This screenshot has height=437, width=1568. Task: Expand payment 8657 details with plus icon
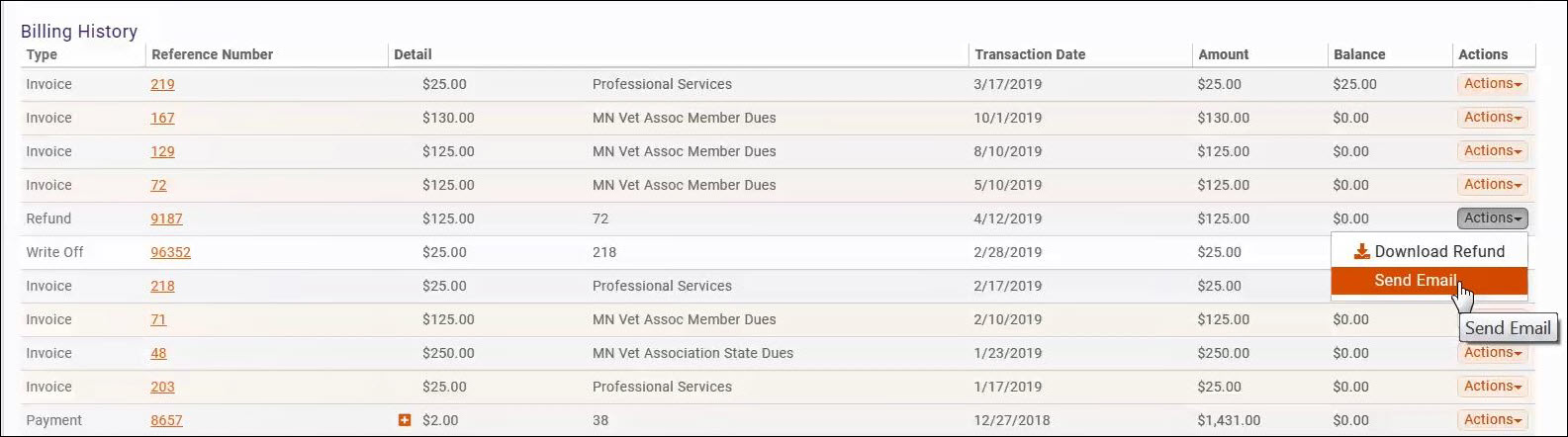[x=404, y=420]
